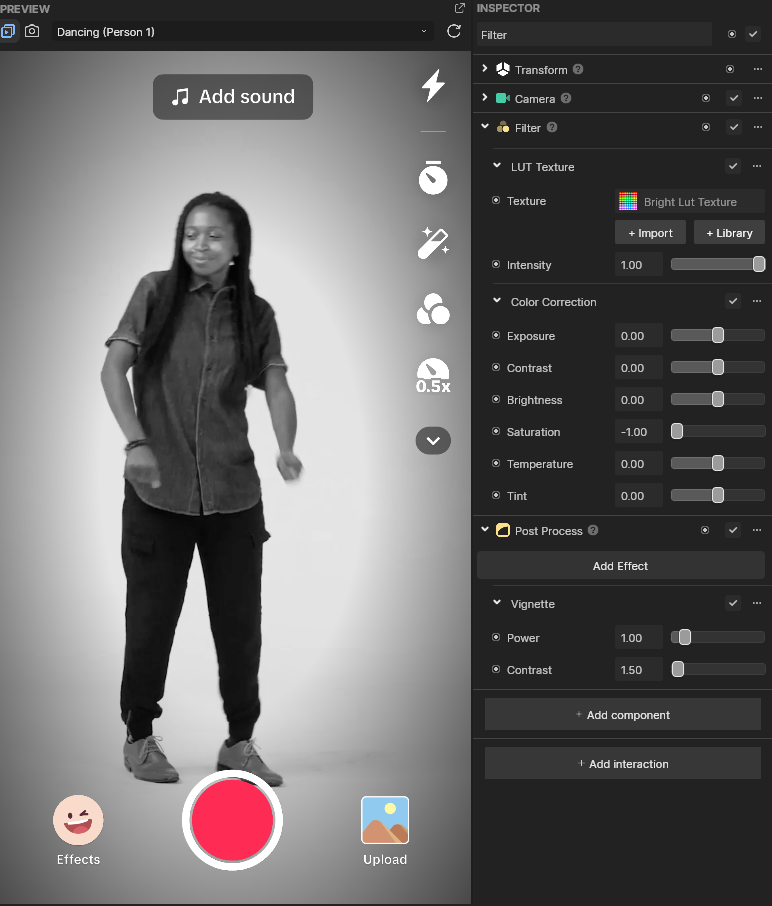Open LUT Texture more options menu
This screenshot has width=772, height=906.
[x=757, y=166]
